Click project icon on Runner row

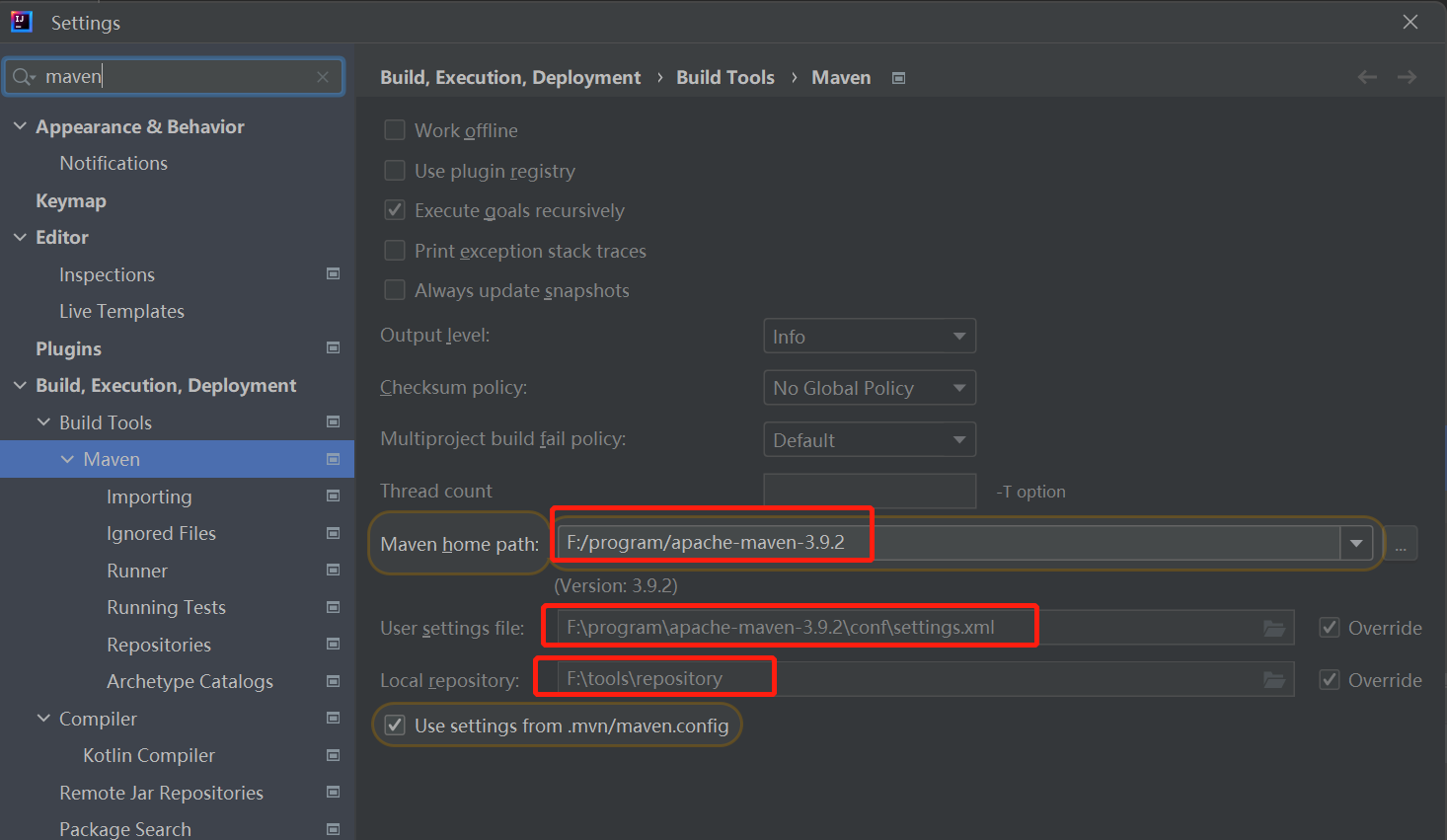coord(334,570)
